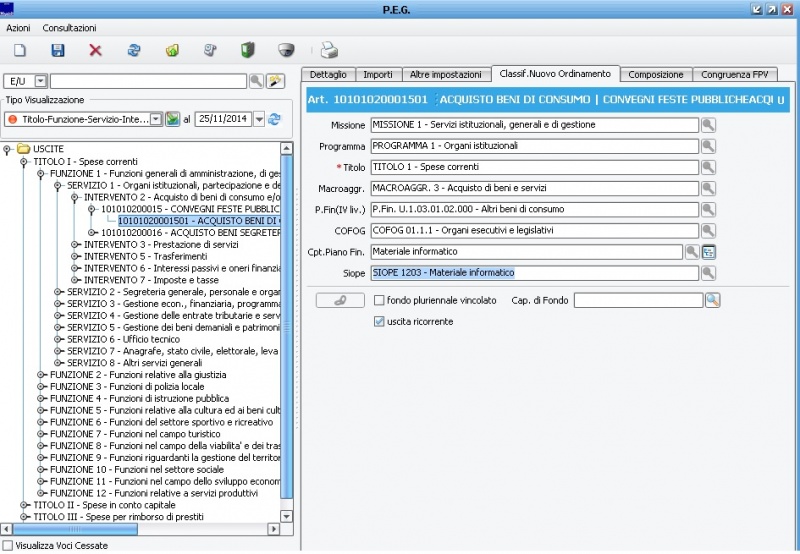Click magnifier next to Cap. di Fondo
This screenshot has height=554, width=800.
coord(713,300)
